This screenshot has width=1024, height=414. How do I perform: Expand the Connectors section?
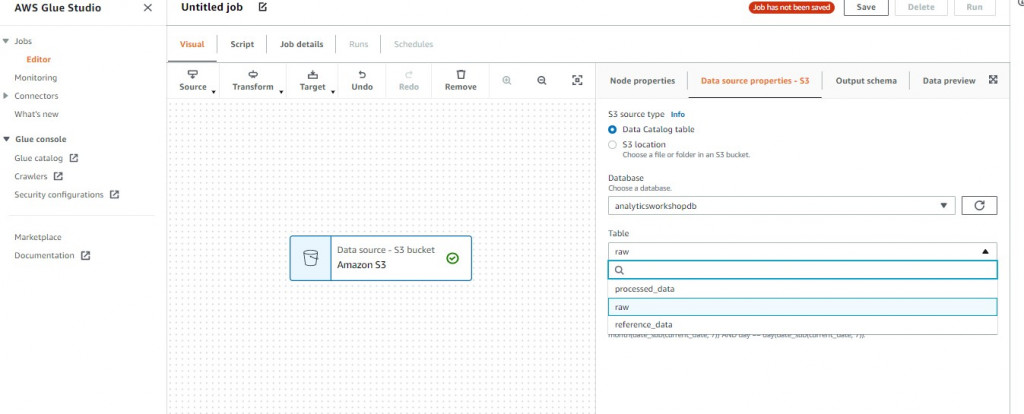point(7,96)
